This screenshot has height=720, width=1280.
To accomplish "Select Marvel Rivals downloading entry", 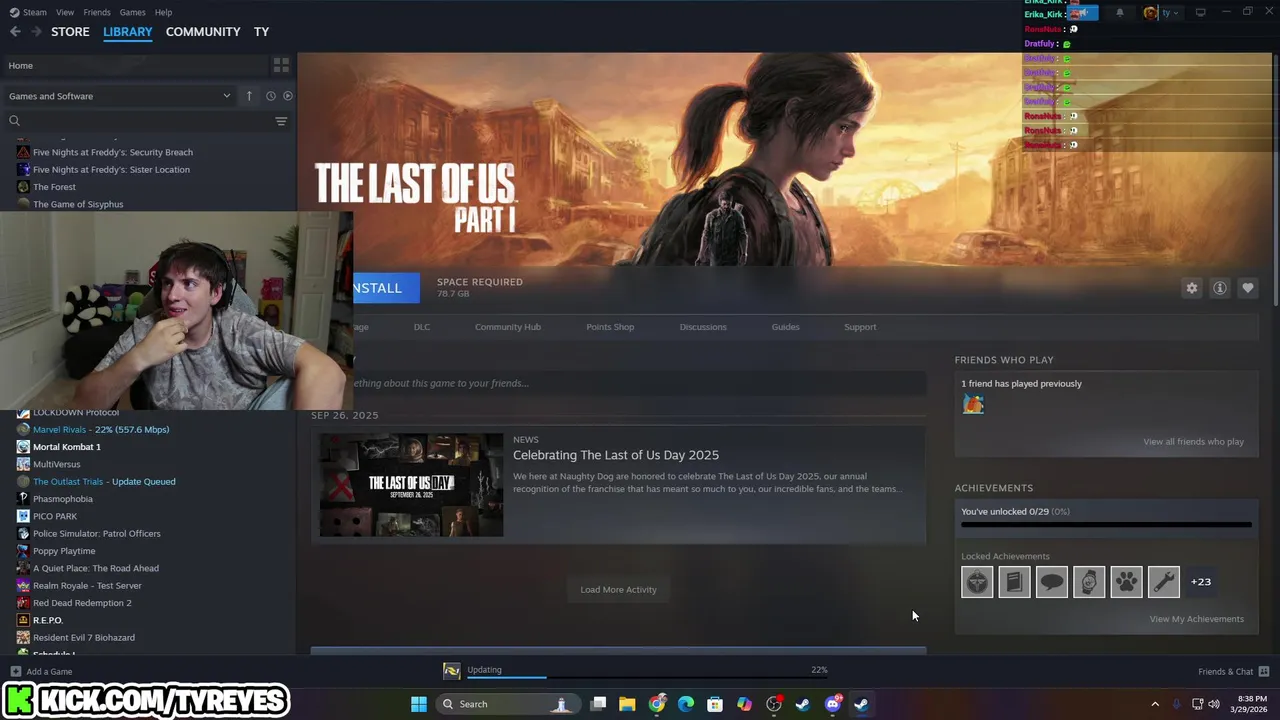I will click(101, 430).
